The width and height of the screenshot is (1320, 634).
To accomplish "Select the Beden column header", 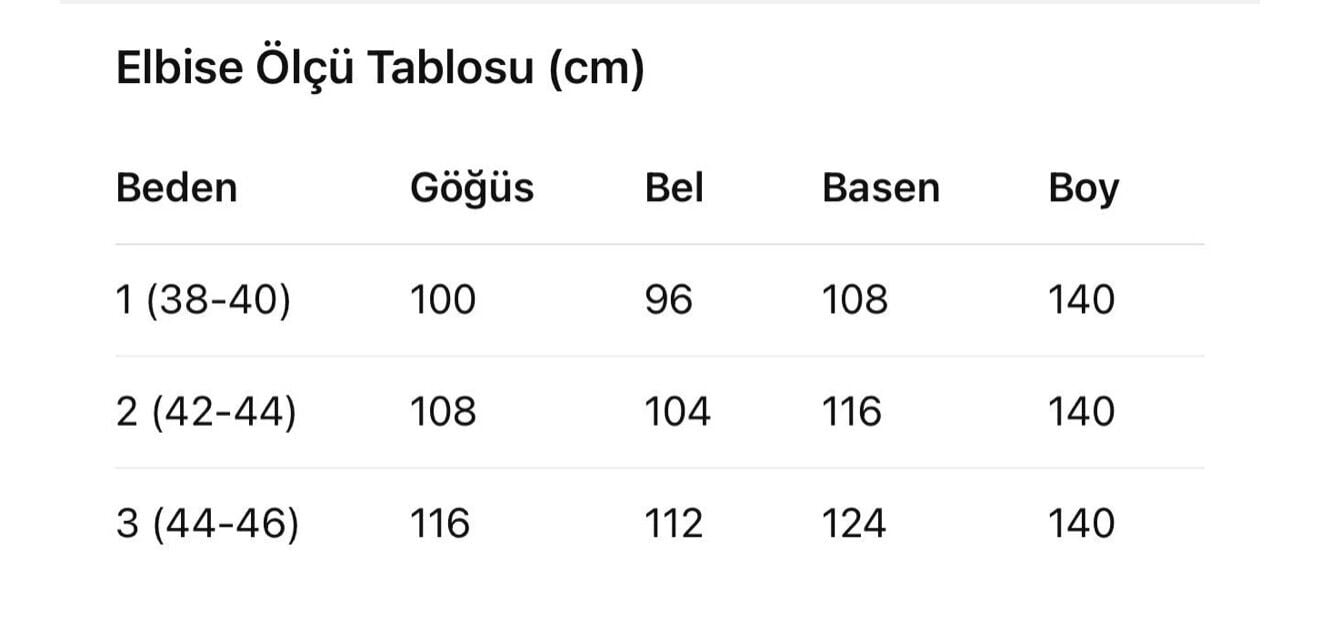I will point(176,188).
